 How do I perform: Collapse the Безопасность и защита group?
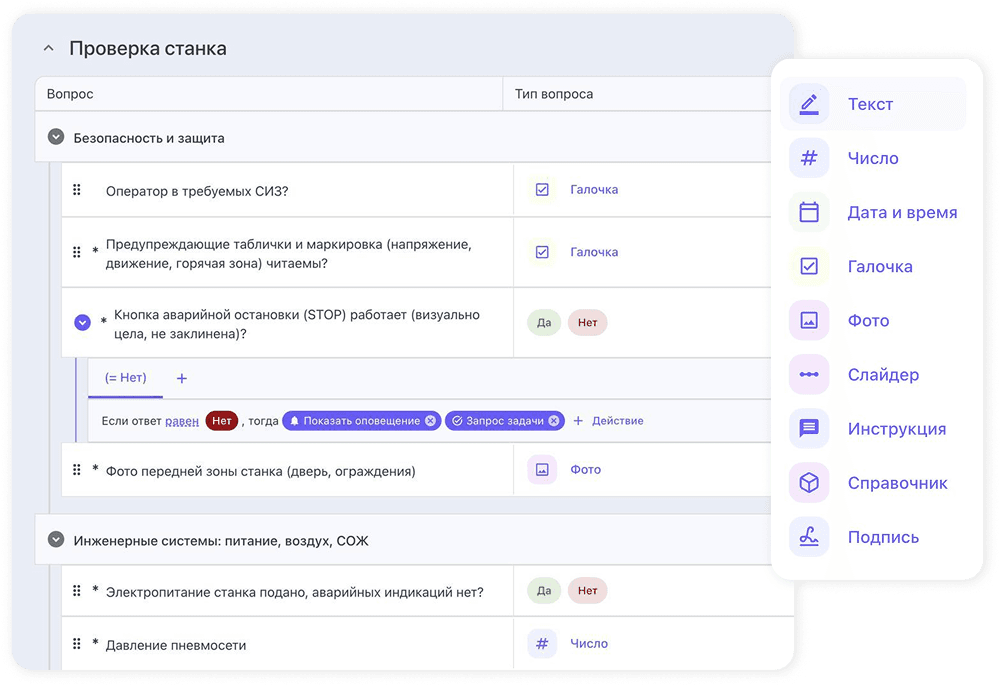[x=56, y=136]
